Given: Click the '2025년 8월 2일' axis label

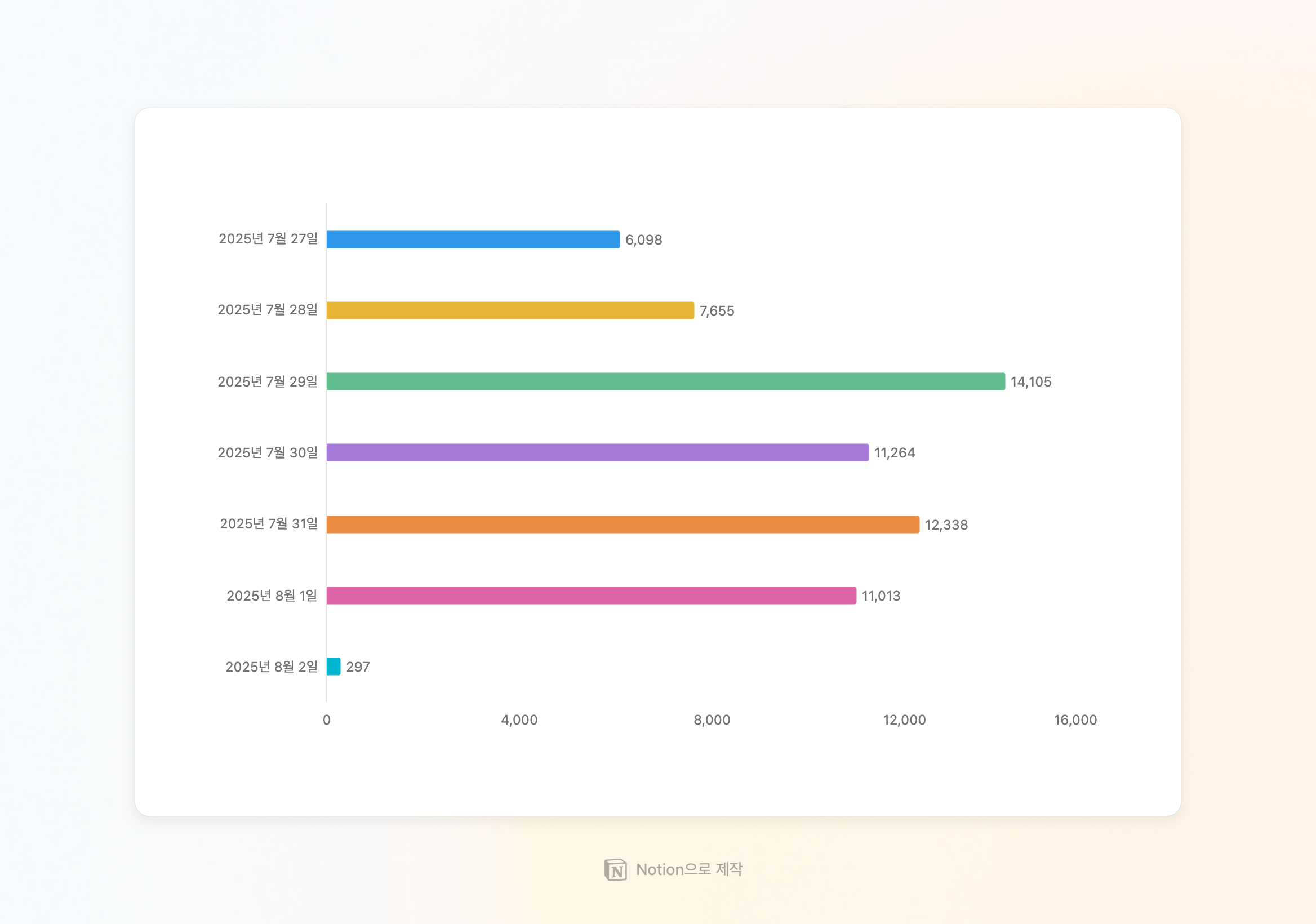Looking at the screenshot, I should point(271,667).
